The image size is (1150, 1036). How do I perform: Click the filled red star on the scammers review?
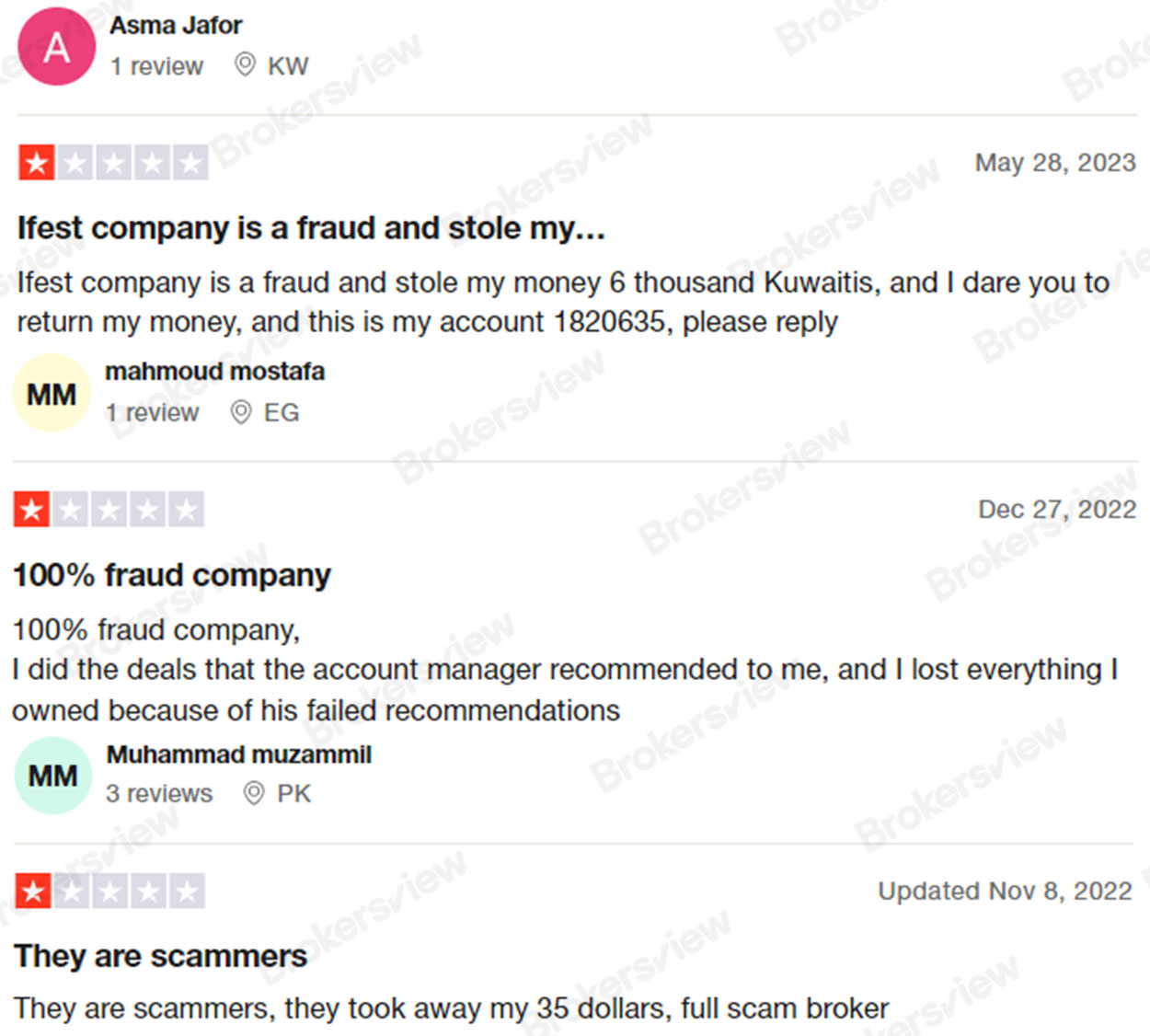click(x=32, y=891)
